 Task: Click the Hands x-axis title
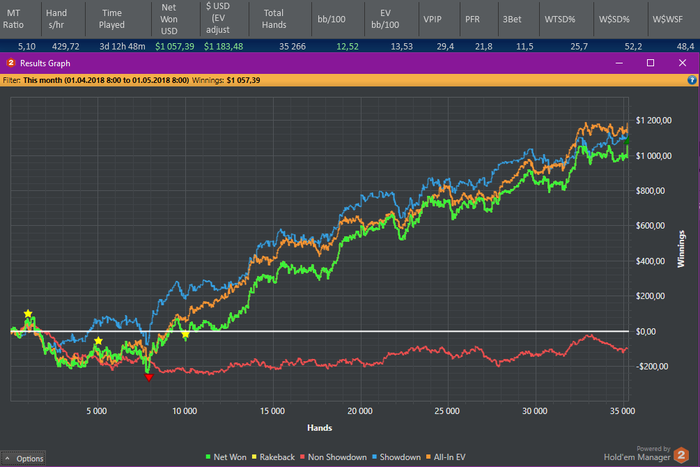(x=320, y=428)
